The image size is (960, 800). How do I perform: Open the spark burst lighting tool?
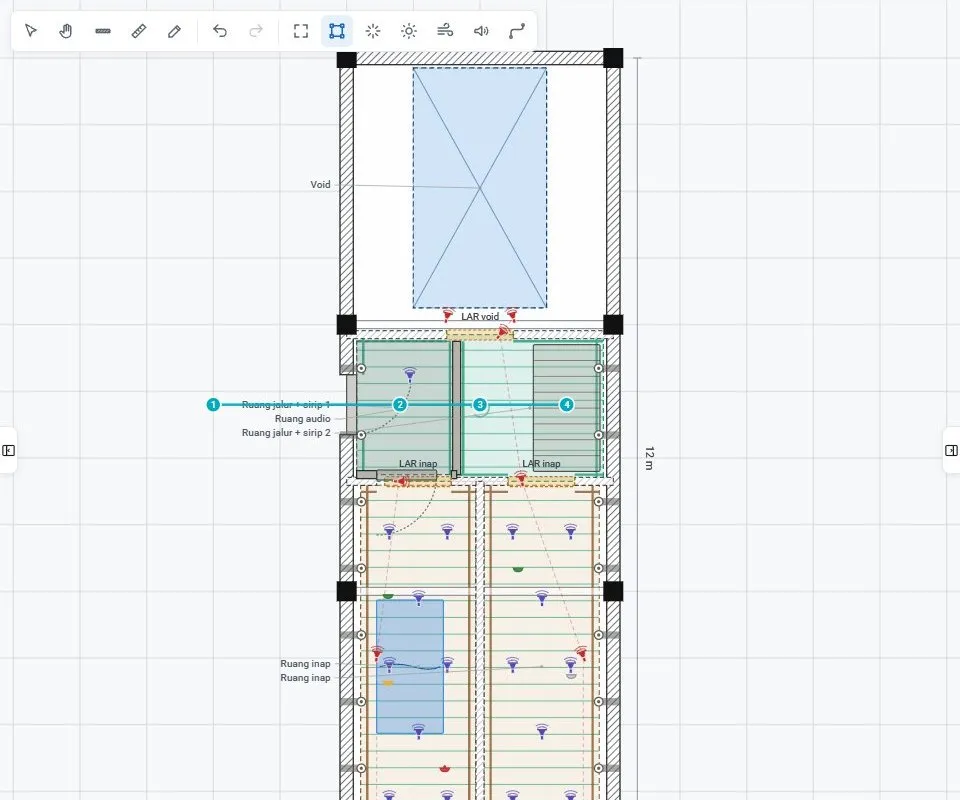tap(373, 31)
